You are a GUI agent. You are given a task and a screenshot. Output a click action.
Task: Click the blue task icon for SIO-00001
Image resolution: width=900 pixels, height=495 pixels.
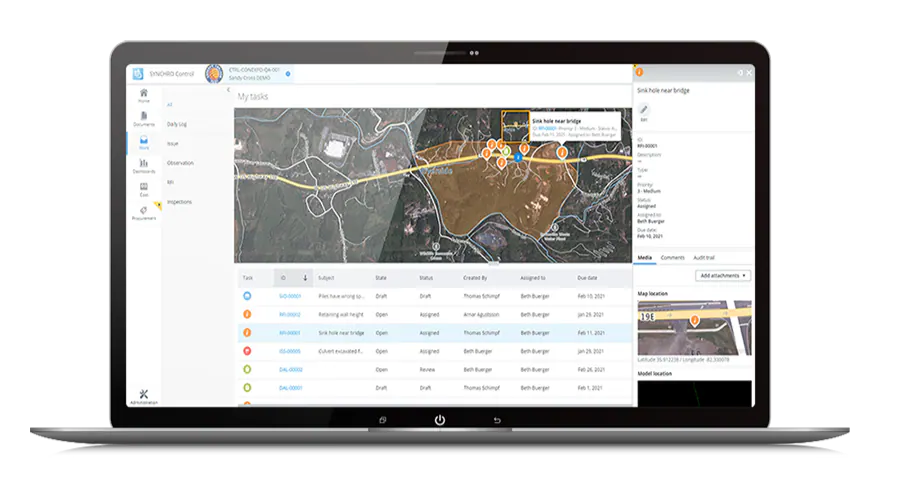(x=247, y=296)
